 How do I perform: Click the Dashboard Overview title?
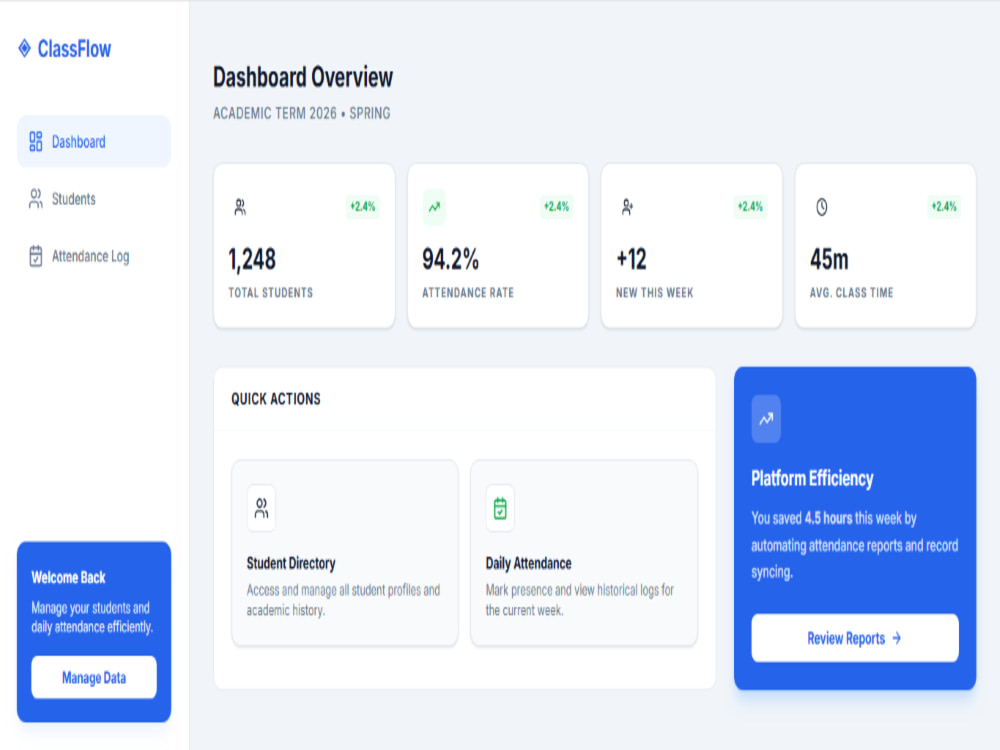[x=303, y=77]
